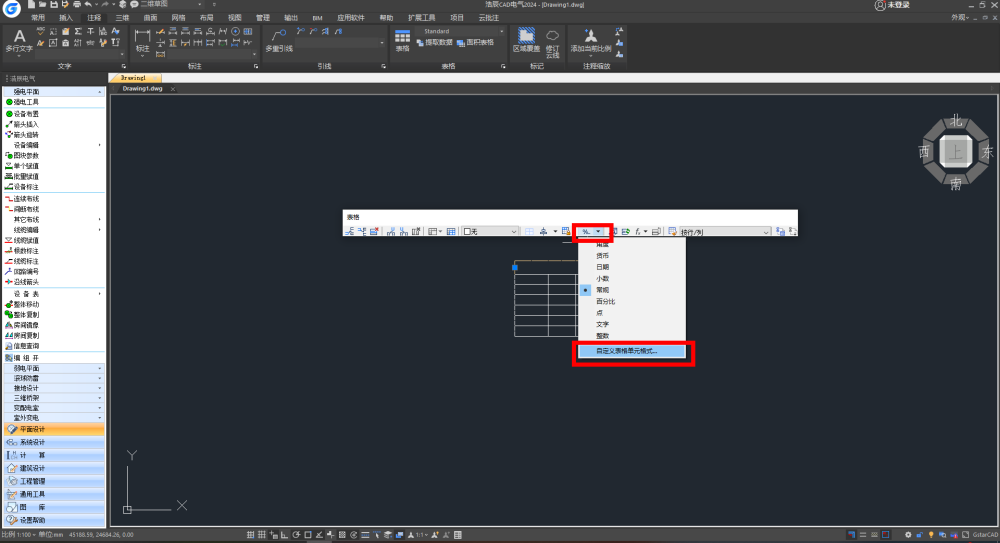The image size is (1000, 543).
Task: Open the 插入 ribbon tab
Action: click(x=66, y=18)
